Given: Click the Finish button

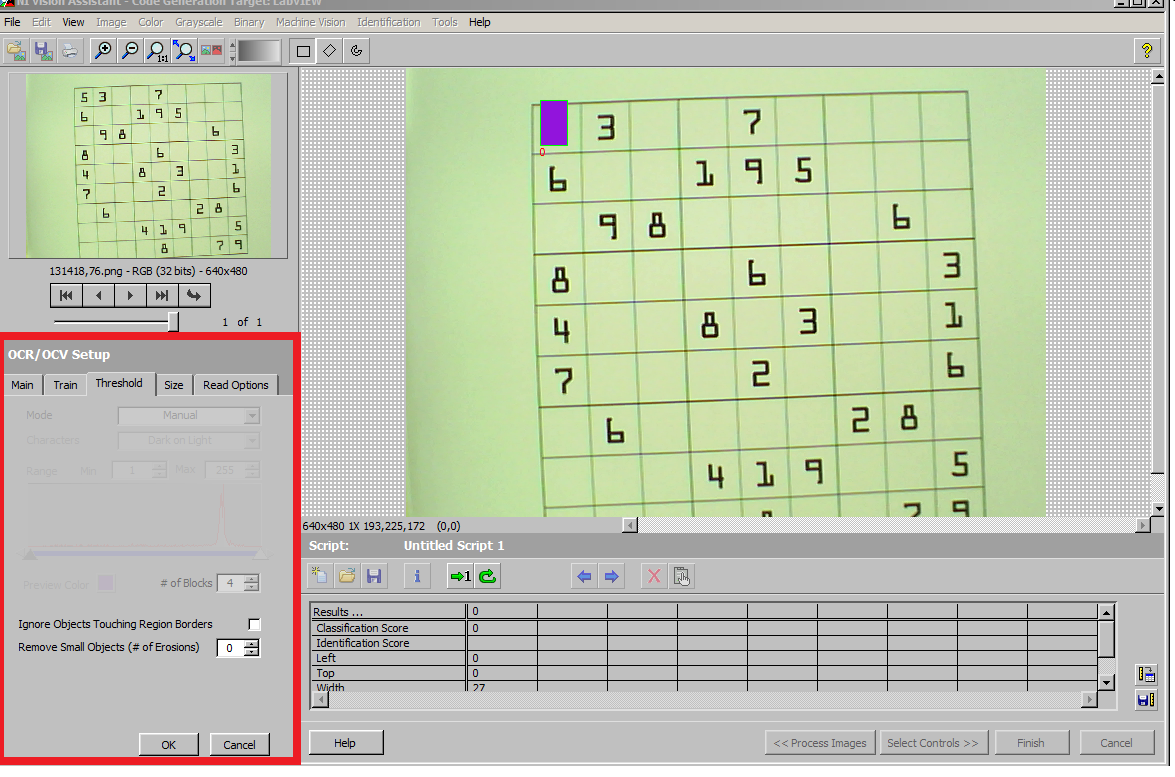Looking at the screenshot, I should pos(1030,743).
